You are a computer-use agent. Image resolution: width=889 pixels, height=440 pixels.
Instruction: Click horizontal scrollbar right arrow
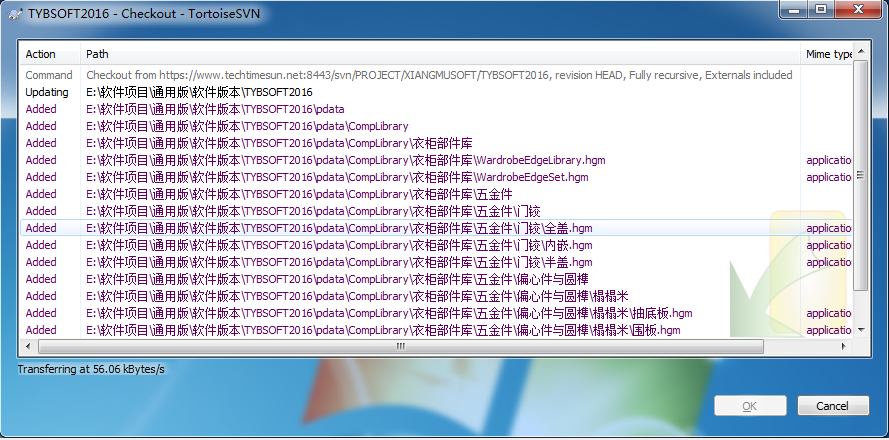point(844,346)
